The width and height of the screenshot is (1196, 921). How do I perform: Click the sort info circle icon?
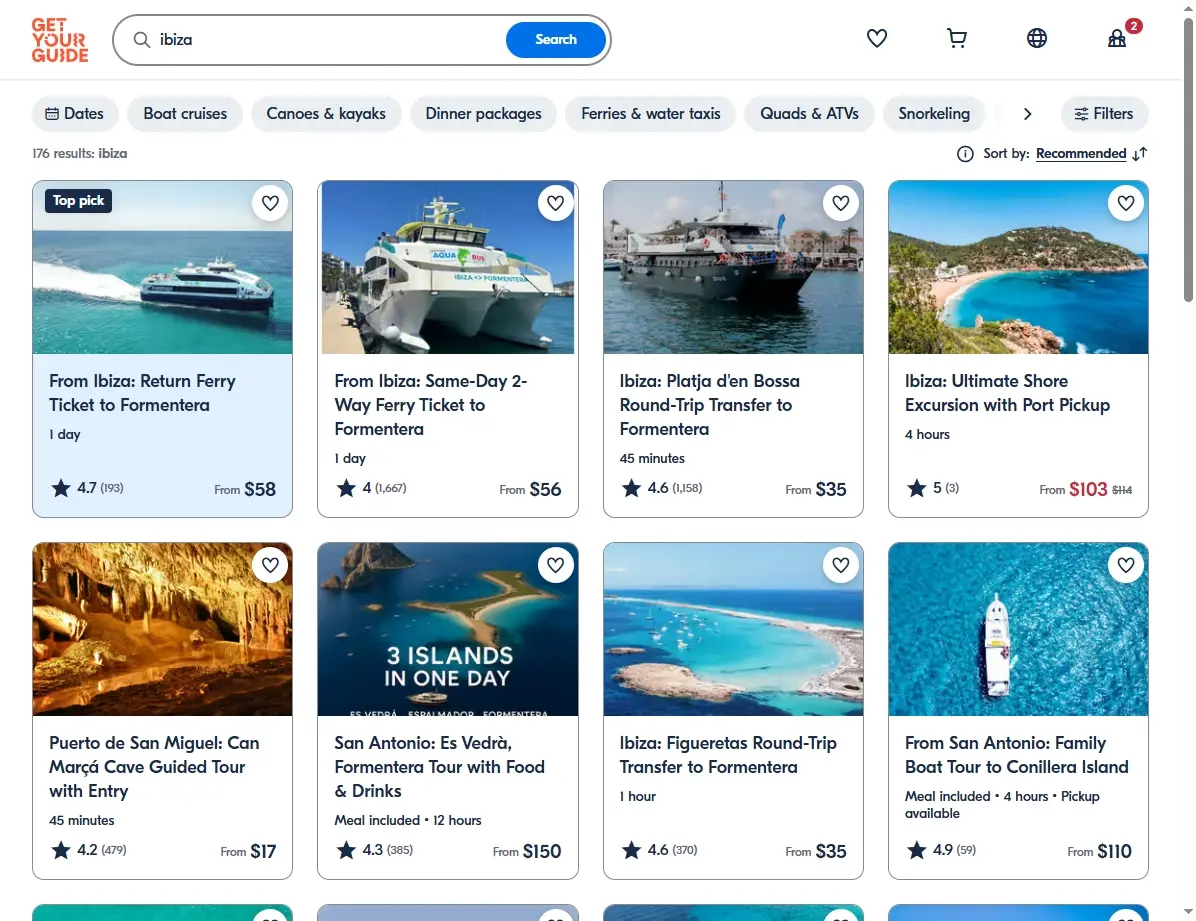[x=965, y=154]
